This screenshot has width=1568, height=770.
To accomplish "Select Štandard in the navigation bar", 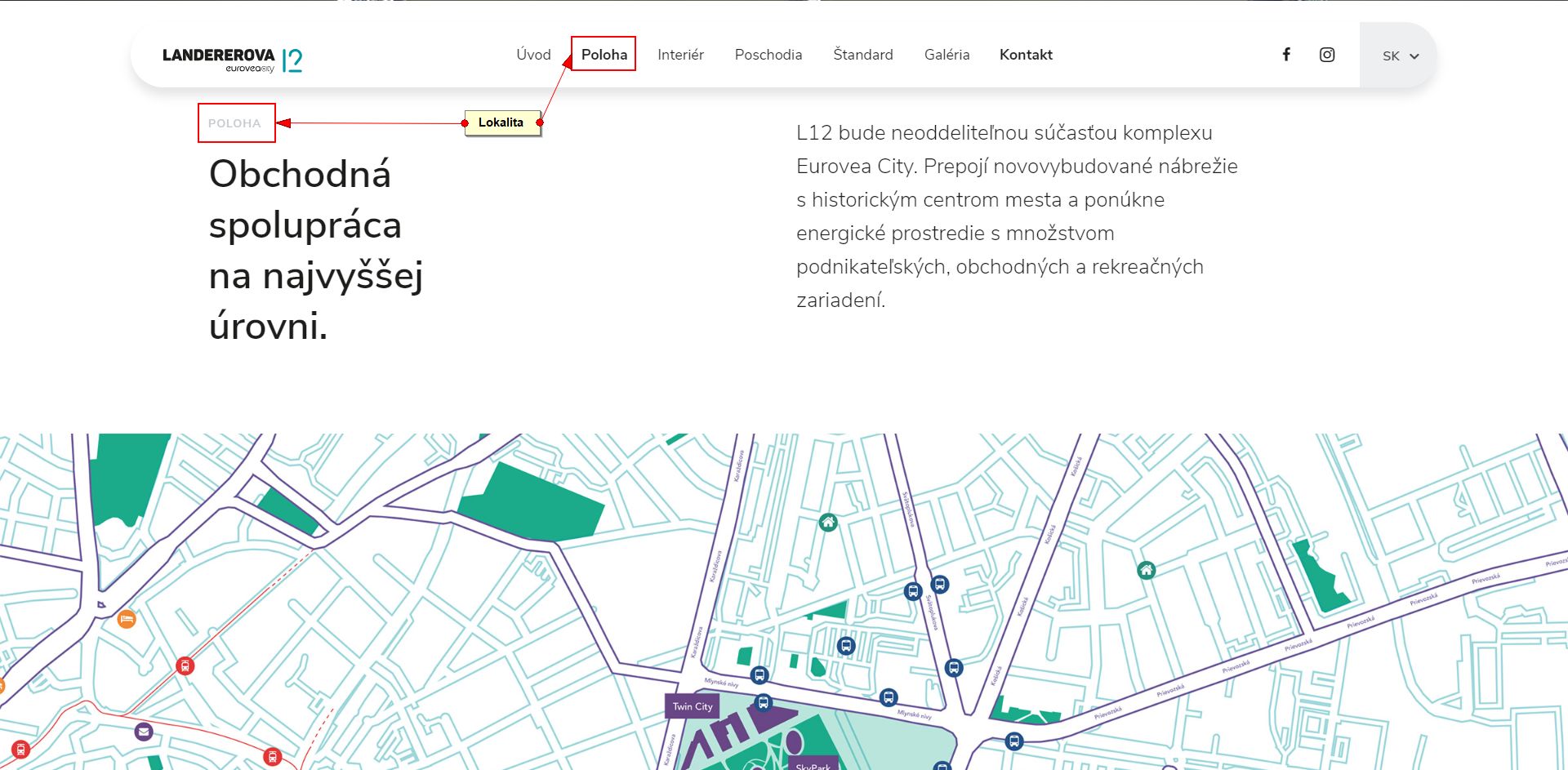I will click(863, 55).
